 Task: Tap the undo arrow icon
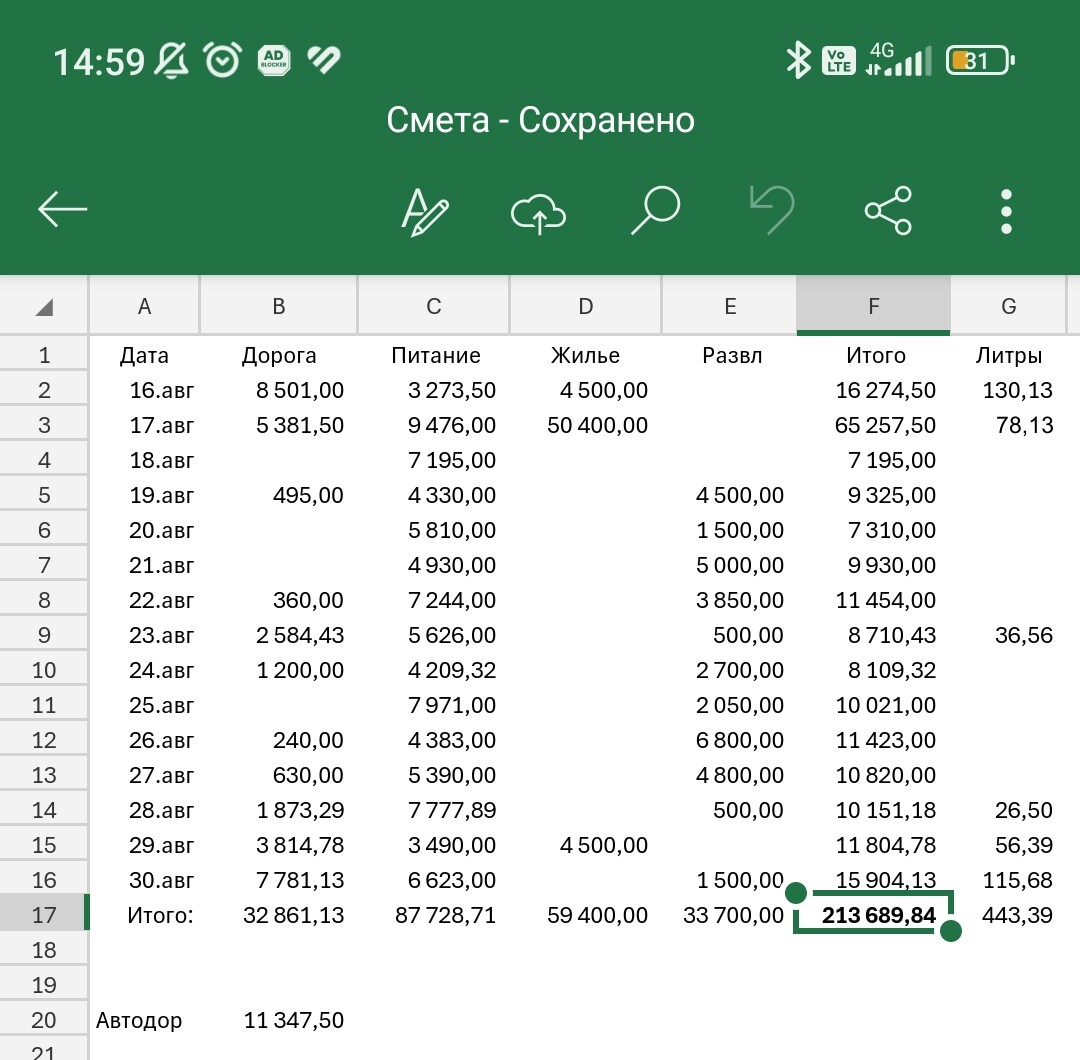[771, 210]
